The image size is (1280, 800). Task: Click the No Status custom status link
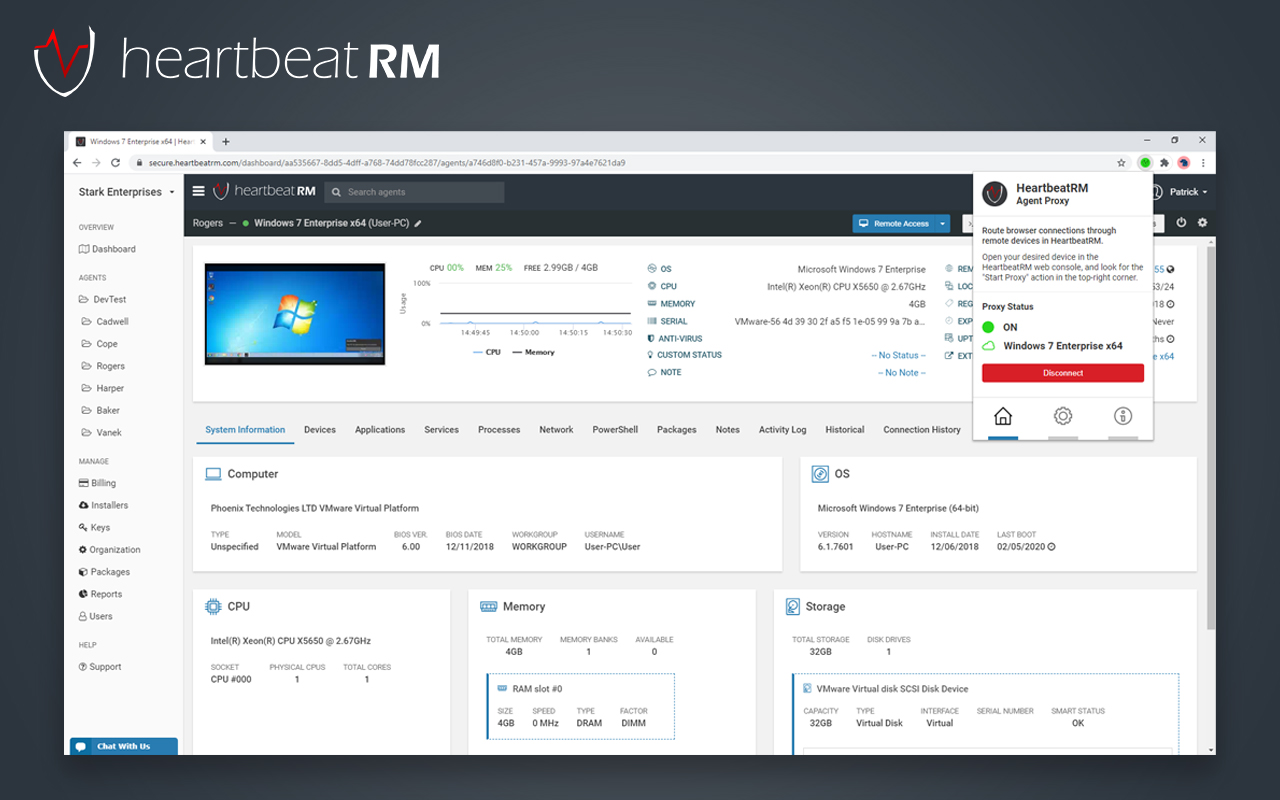[899, 355]
